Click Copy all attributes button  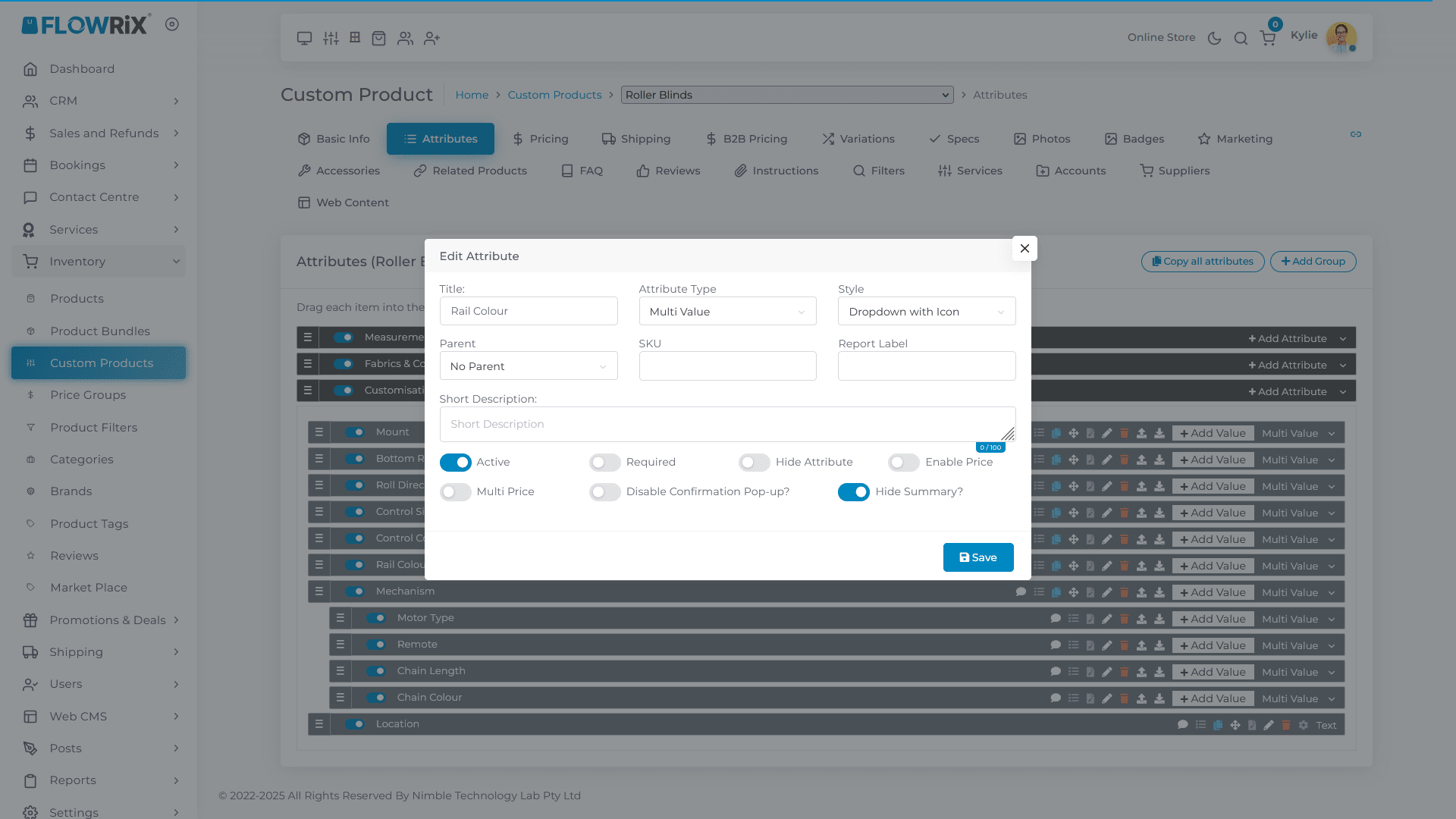tap(1202, 262)
